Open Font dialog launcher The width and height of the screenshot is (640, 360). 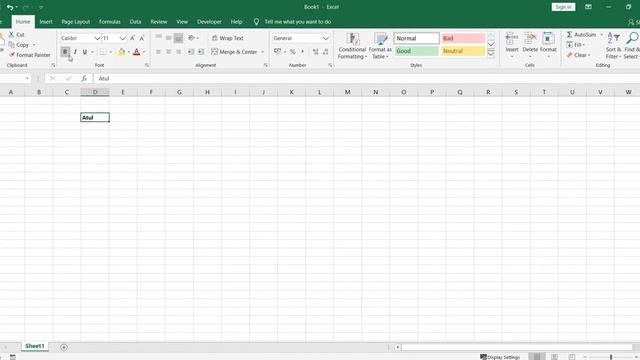coord(147,65)
